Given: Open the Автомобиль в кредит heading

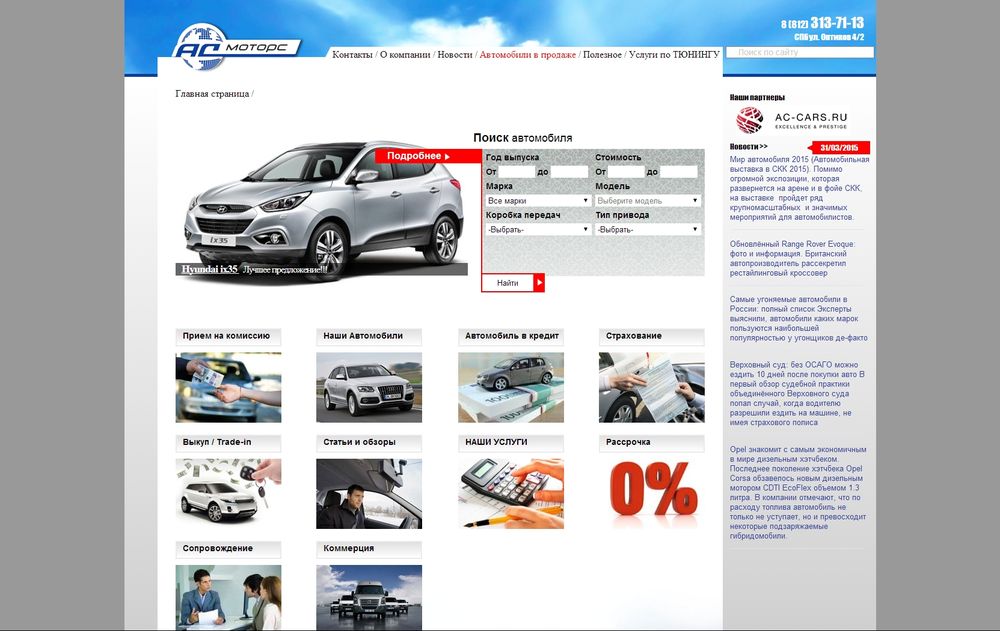Looking at the screenshot, I should coord(511,336).
